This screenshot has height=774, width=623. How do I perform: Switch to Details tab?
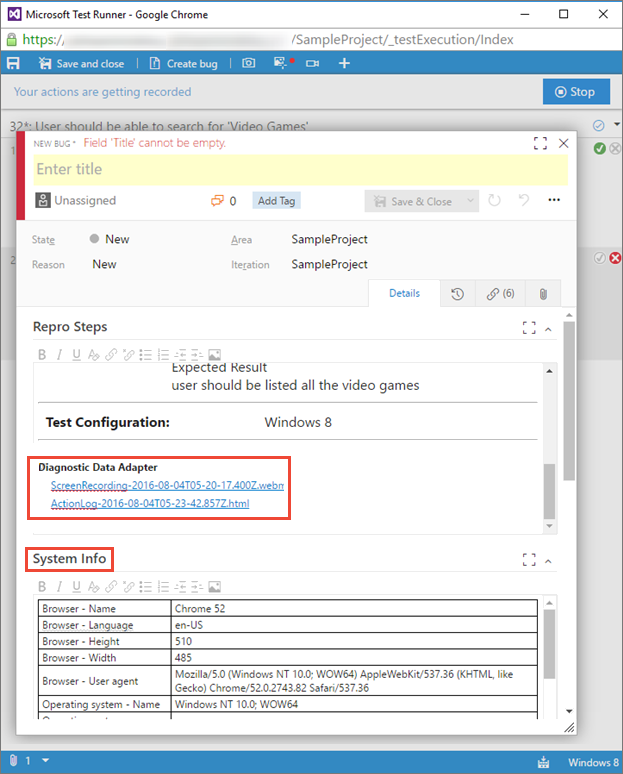404,293
